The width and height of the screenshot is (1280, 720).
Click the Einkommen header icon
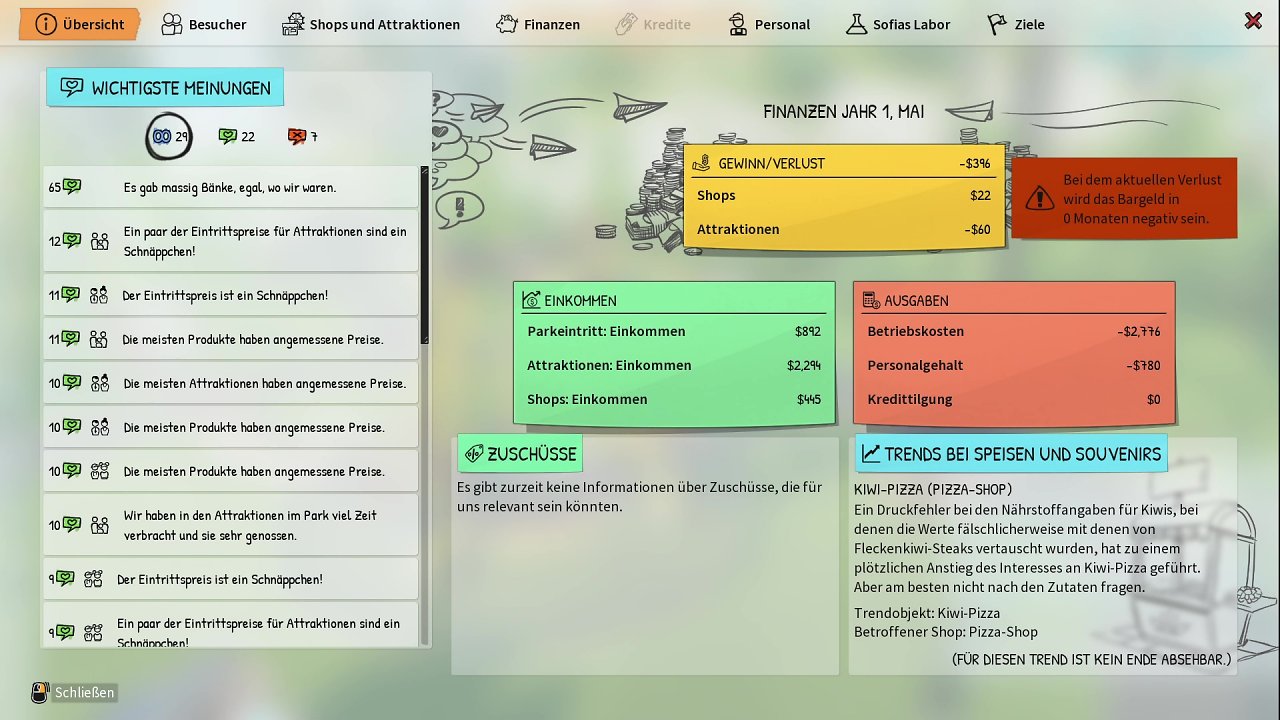coord(531,300)
